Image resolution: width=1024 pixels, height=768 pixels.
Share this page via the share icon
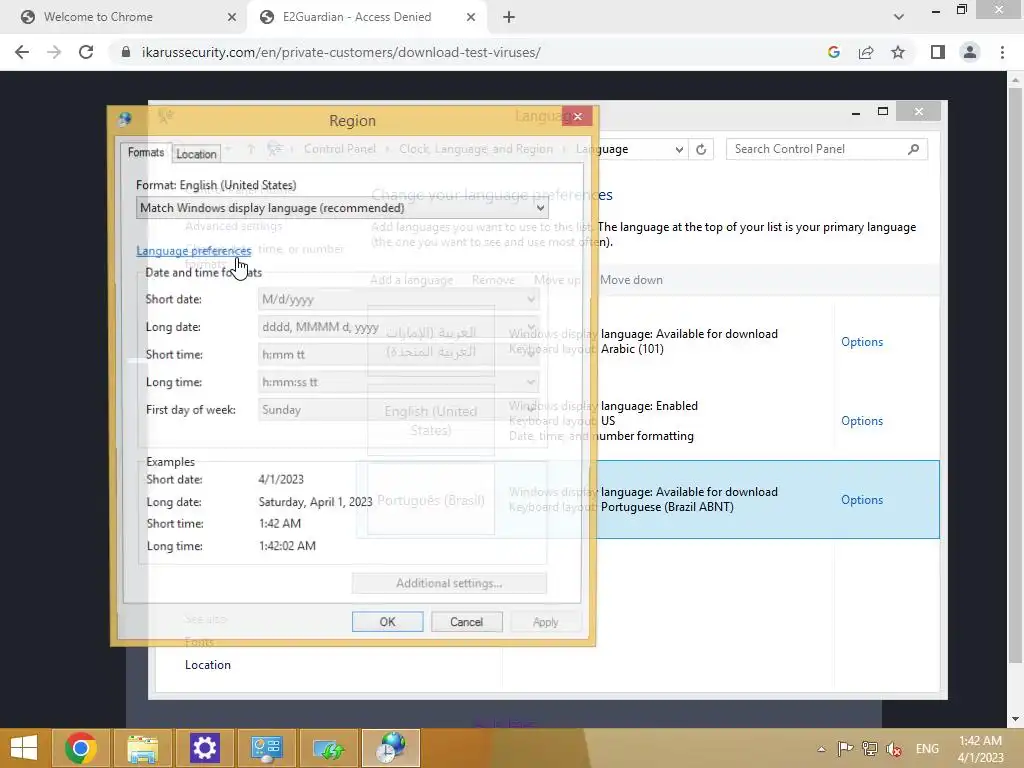pos(866,52)
